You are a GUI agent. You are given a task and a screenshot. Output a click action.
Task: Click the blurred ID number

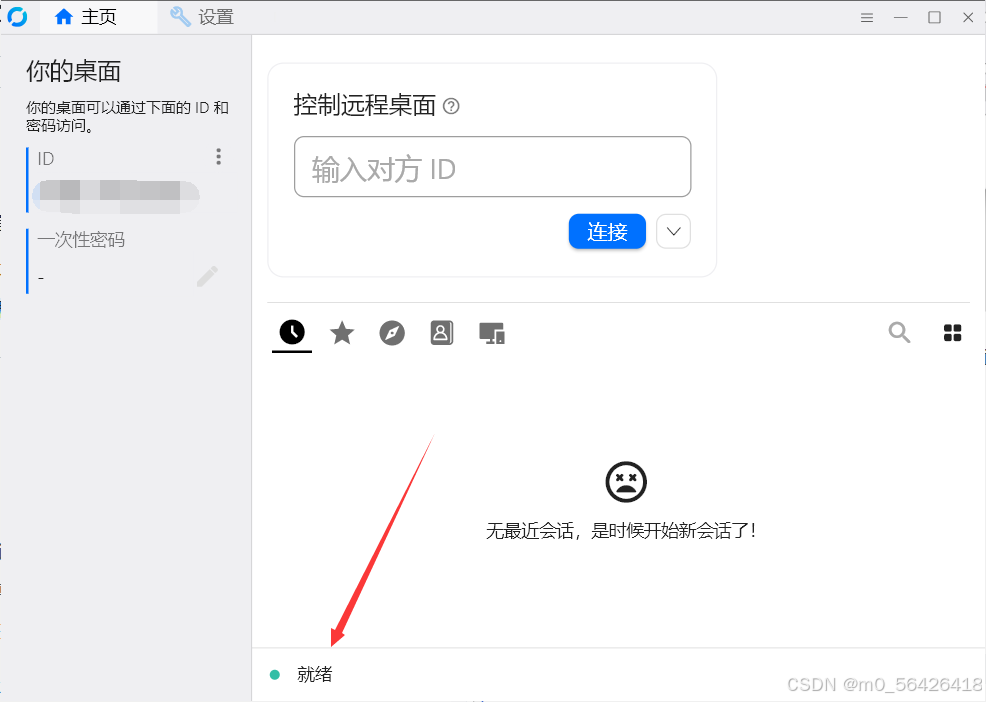click(x=116, y=195)
